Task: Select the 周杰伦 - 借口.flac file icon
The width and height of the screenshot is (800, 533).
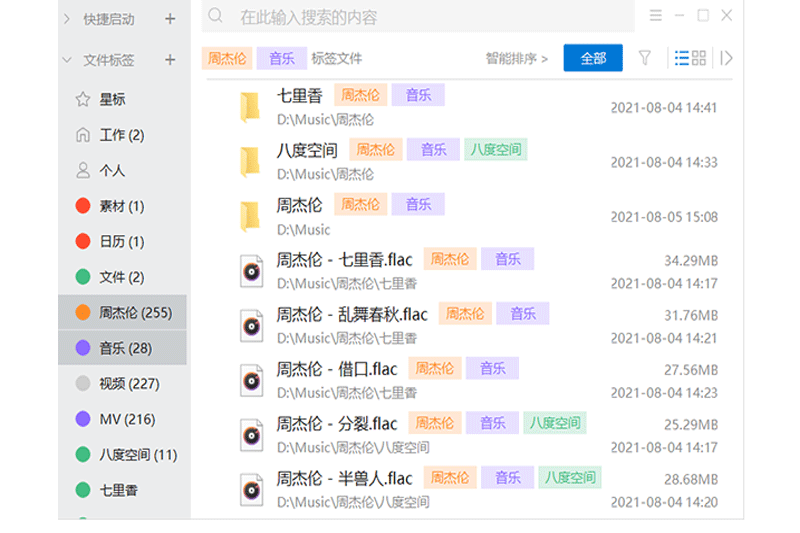Action: [x=251, y=380]
